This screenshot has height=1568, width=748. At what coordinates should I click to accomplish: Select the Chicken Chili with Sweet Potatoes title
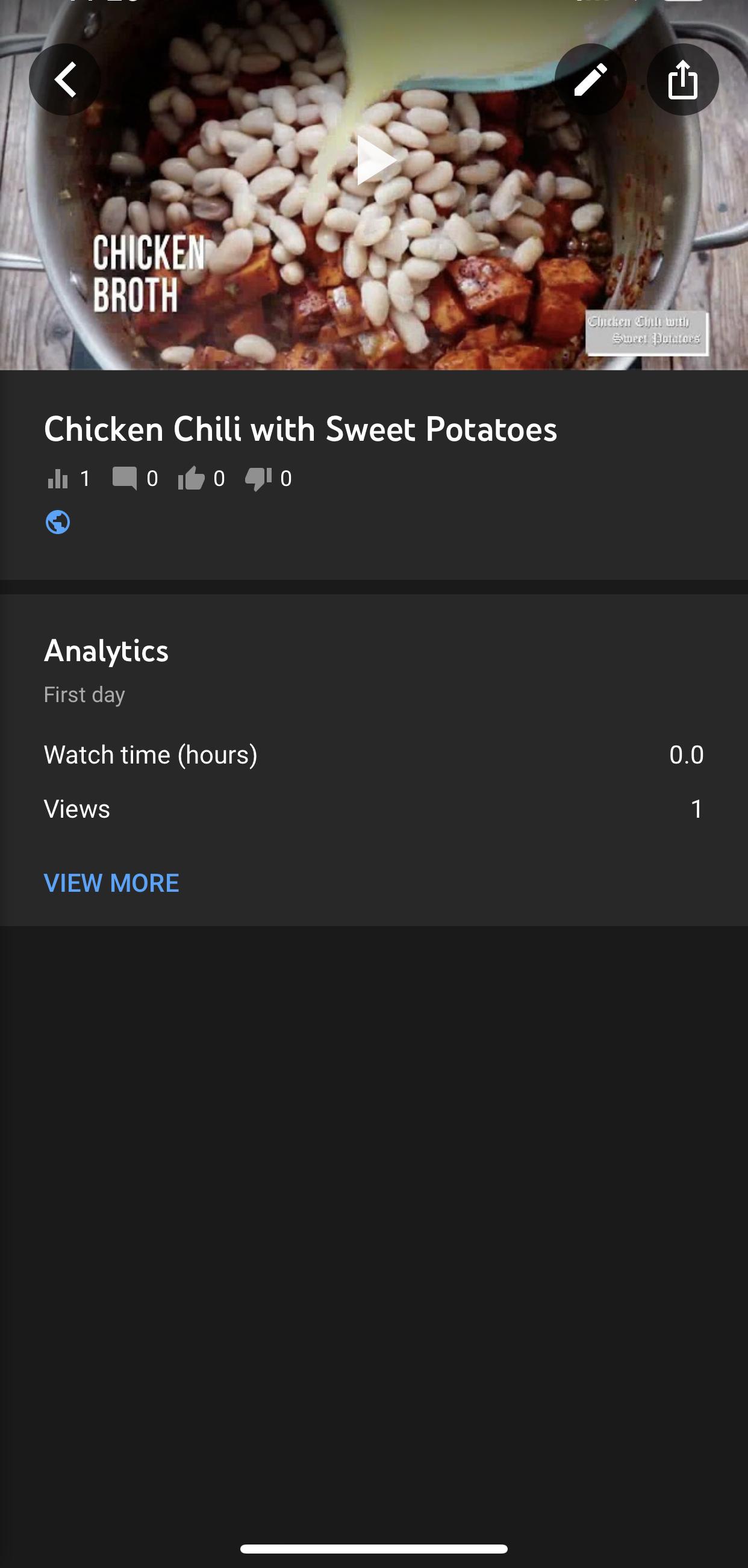(300, 429)
